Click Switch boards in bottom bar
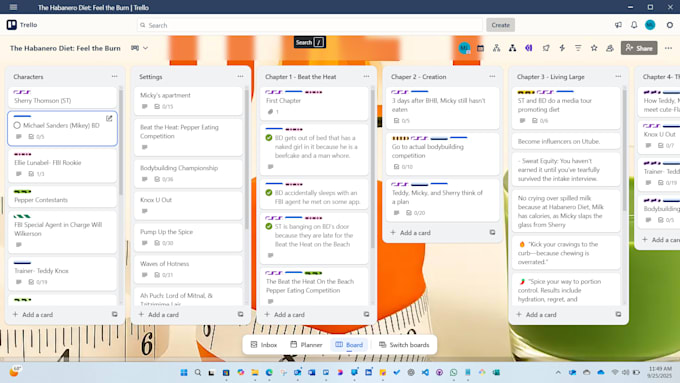Viewport: 680px width, 383px height. 404,345
